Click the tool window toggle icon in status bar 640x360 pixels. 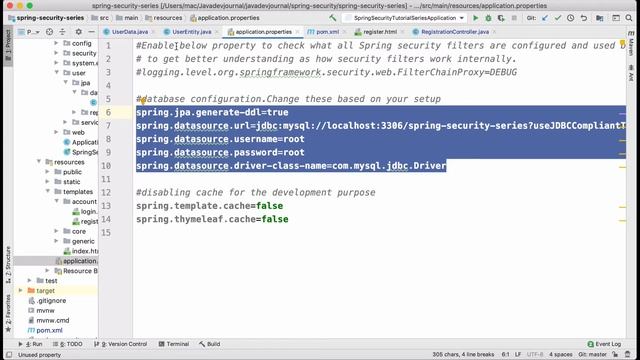click(9, 355)
